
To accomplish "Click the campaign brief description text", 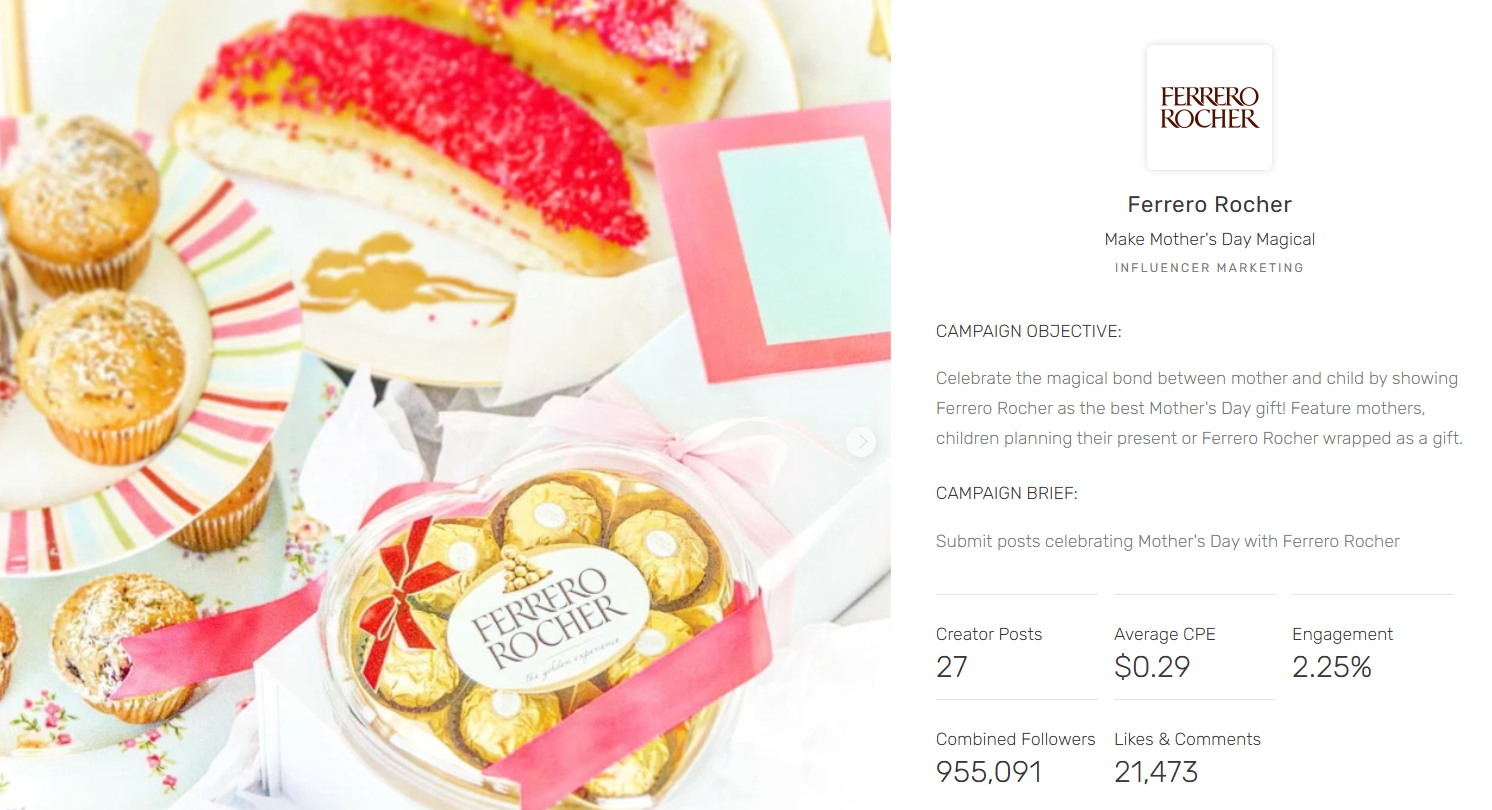I will [x=1167, y=542].
